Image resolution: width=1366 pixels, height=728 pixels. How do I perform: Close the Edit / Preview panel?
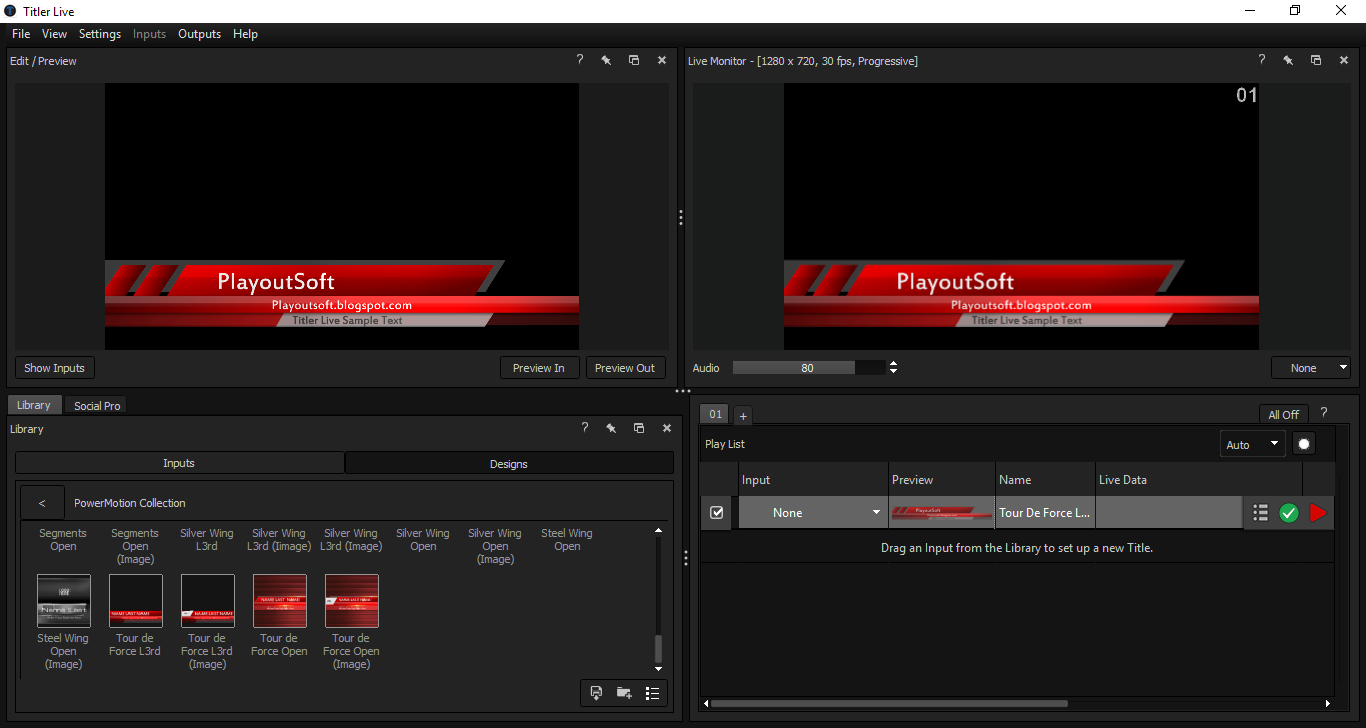coord(661,60)
